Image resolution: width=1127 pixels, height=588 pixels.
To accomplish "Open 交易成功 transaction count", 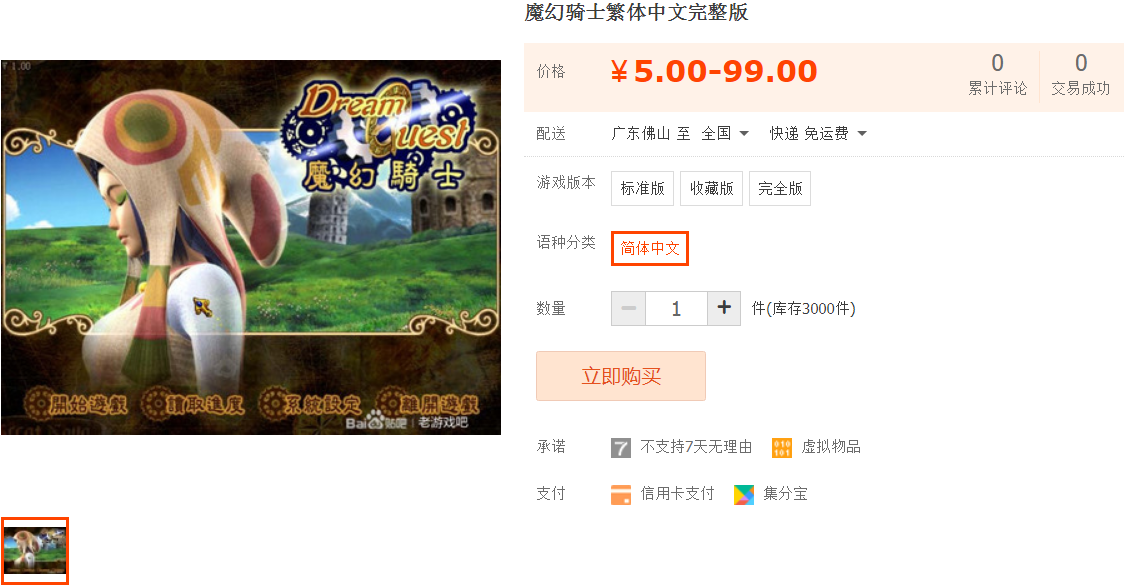I will point(1080,75).
